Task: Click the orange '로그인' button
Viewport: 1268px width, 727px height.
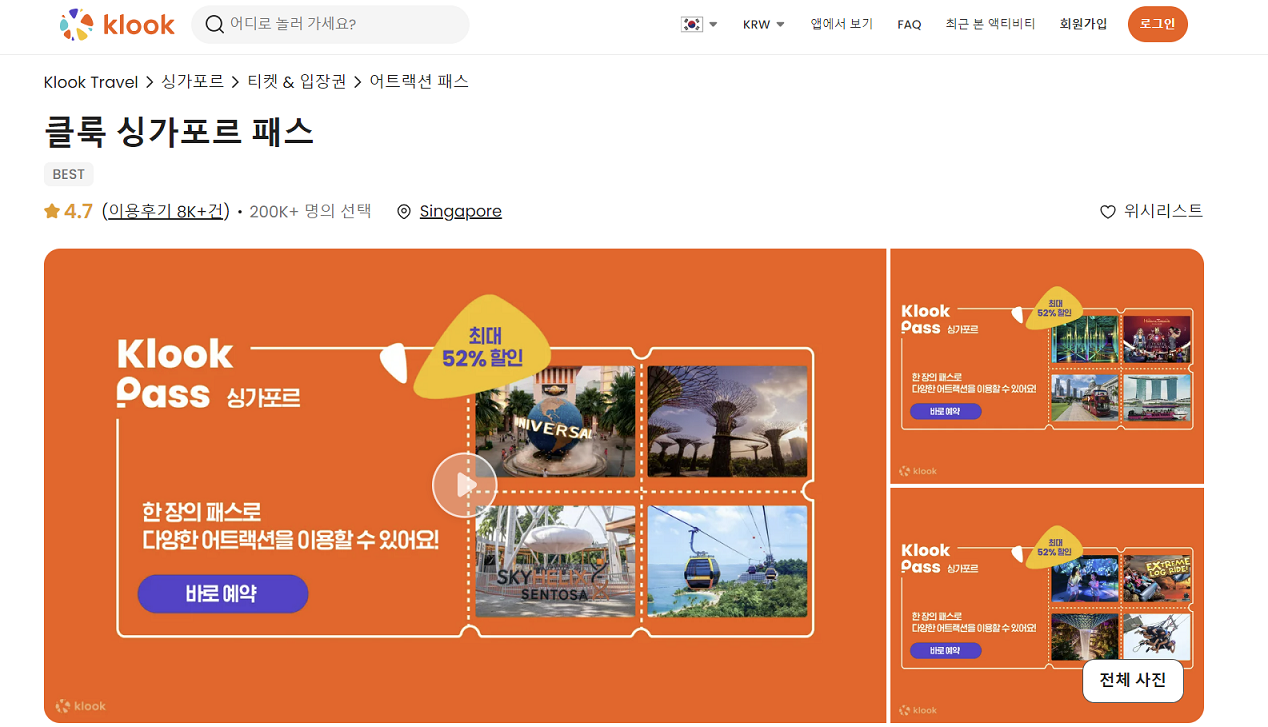Action: 1158,24
